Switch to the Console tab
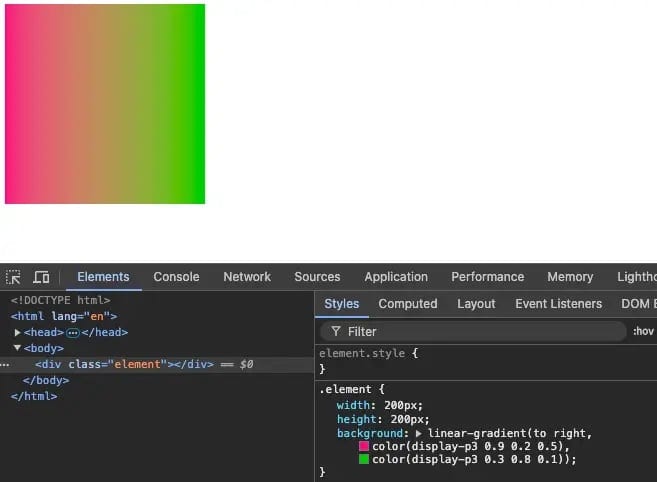Viewport: 657px width, 482px height. (176, 277)
